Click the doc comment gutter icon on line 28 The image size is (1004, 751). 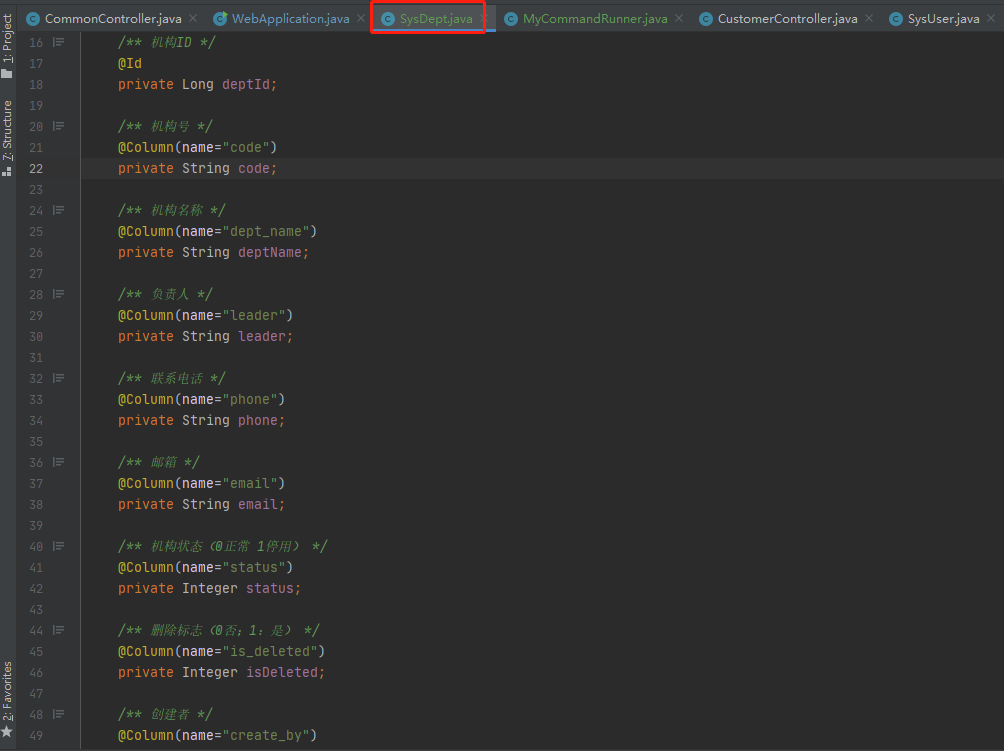click(58, 294)
